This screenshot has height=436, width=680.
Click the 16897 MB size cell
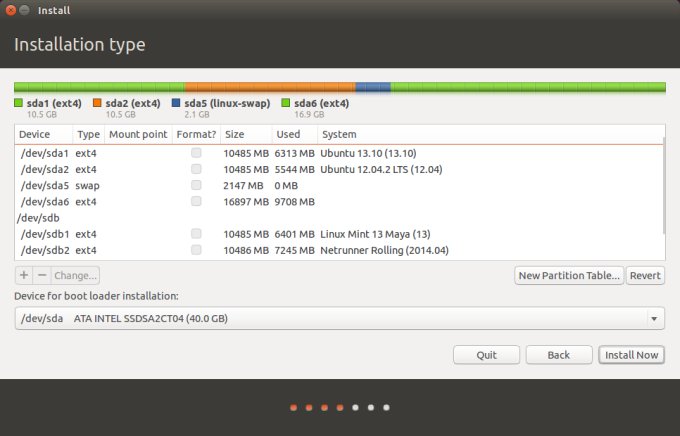coord(246,202)
